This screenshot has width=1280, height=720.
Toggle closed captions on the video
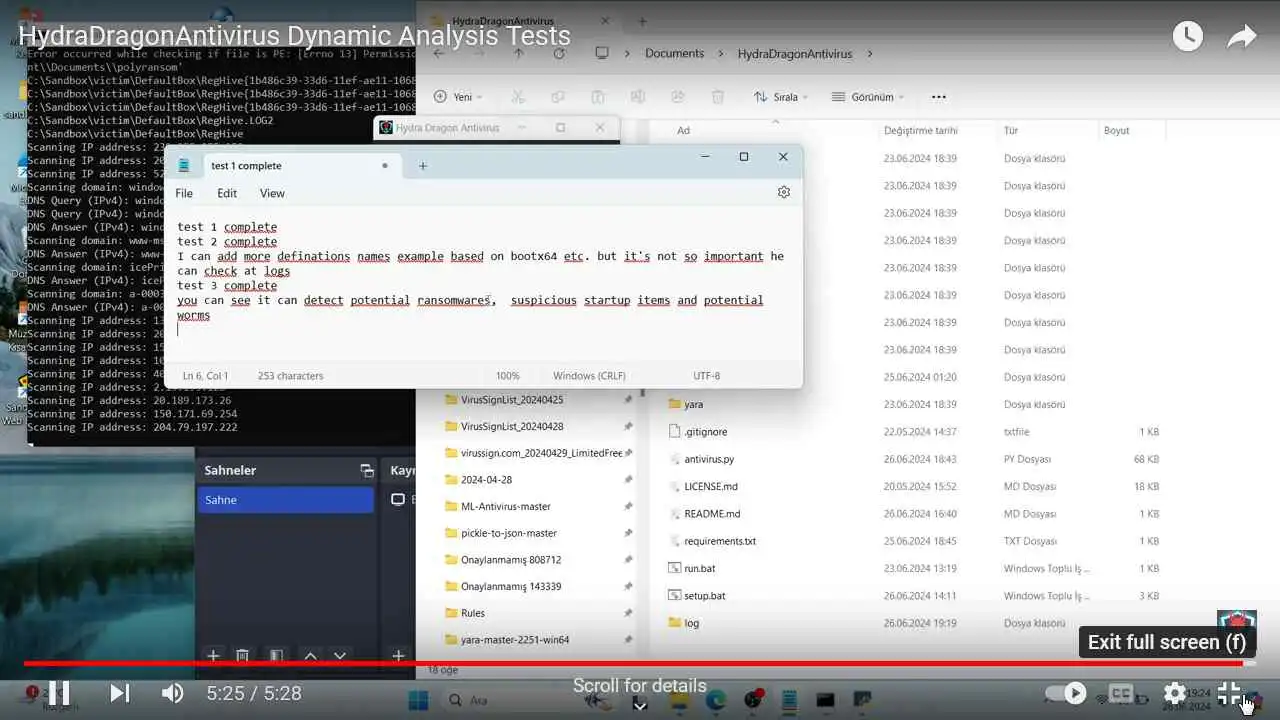click(x=1122, y=693)
